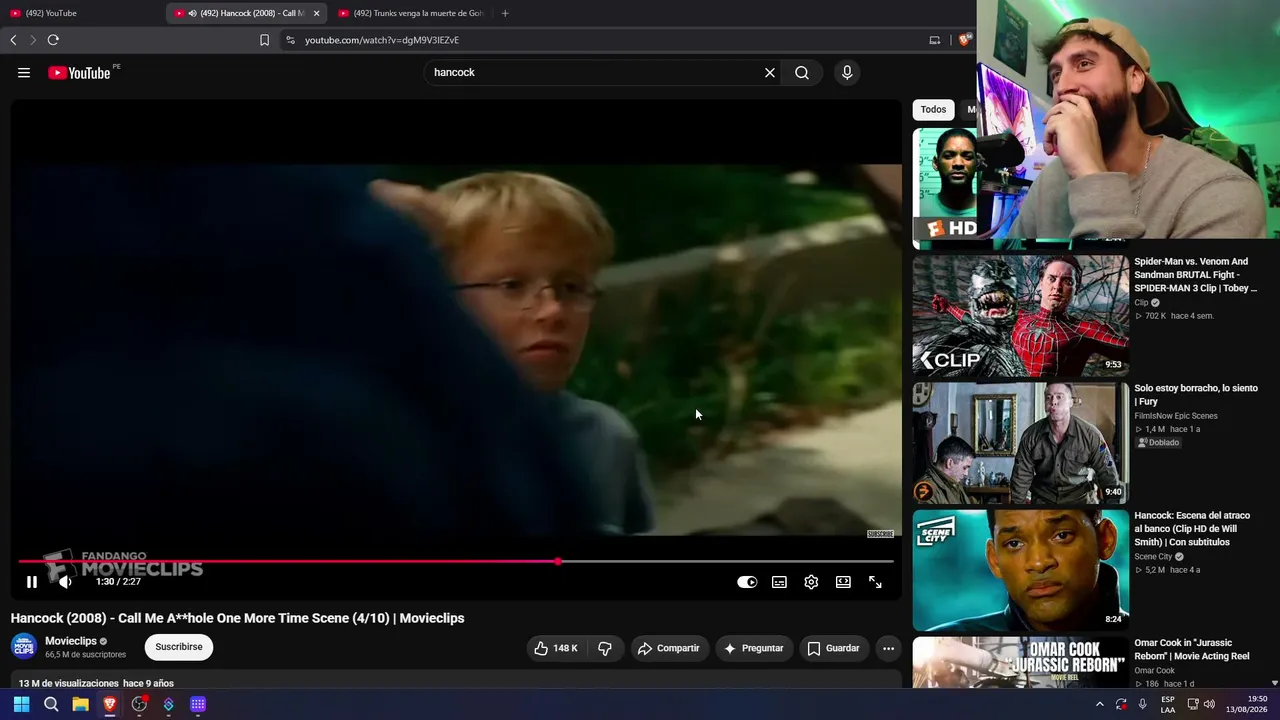Open the Omar Cook Jurassic Reborn thumbnail
The image size is (1280, 720).
click(x=1020, y=662)
